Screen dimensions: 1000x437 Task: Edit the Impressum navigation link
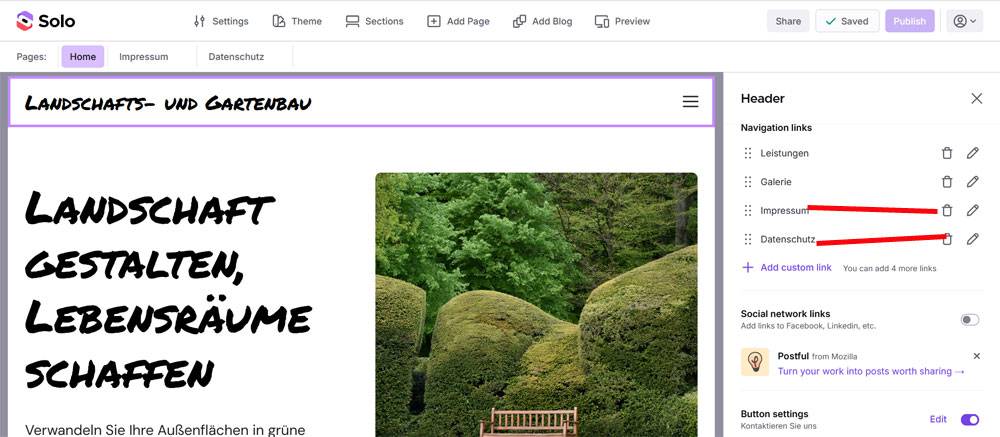972,210
